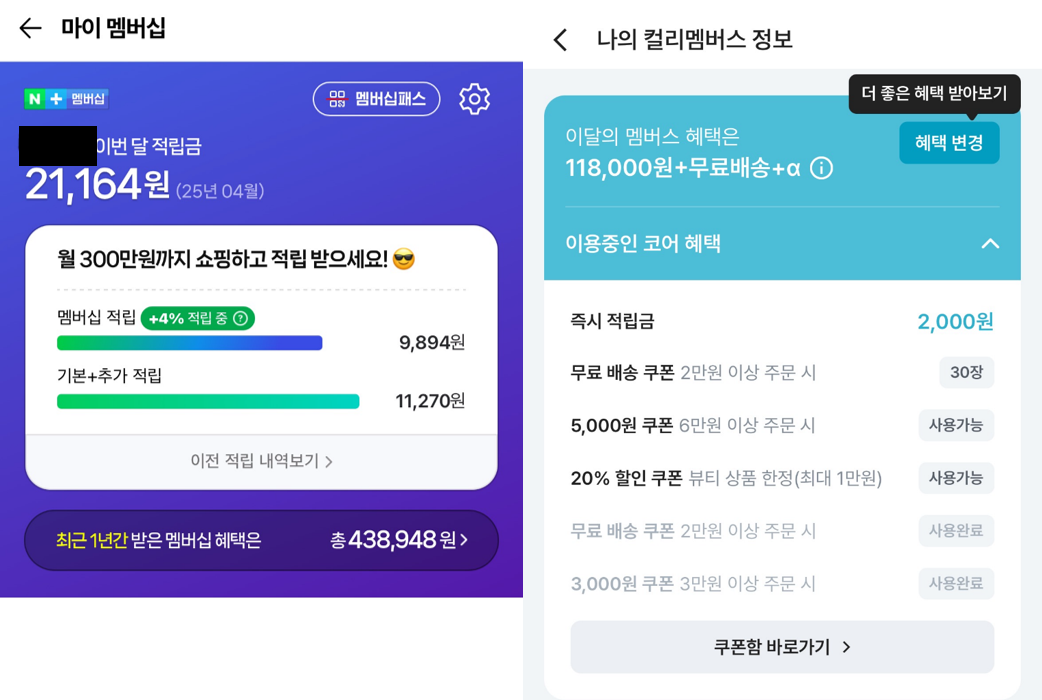Image resolution: width=1042 pixels, height=700 pixels.
Task: Click the 멤버십 적립 progress bar
Action: coord(189,343)
